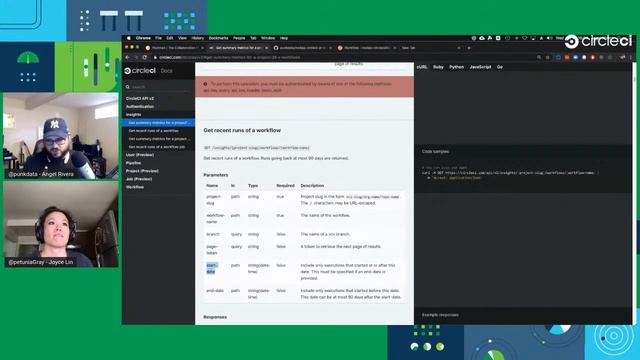
Task: Click the CircleCI logo in docs sidebar
Action: (x=140, y=71)
